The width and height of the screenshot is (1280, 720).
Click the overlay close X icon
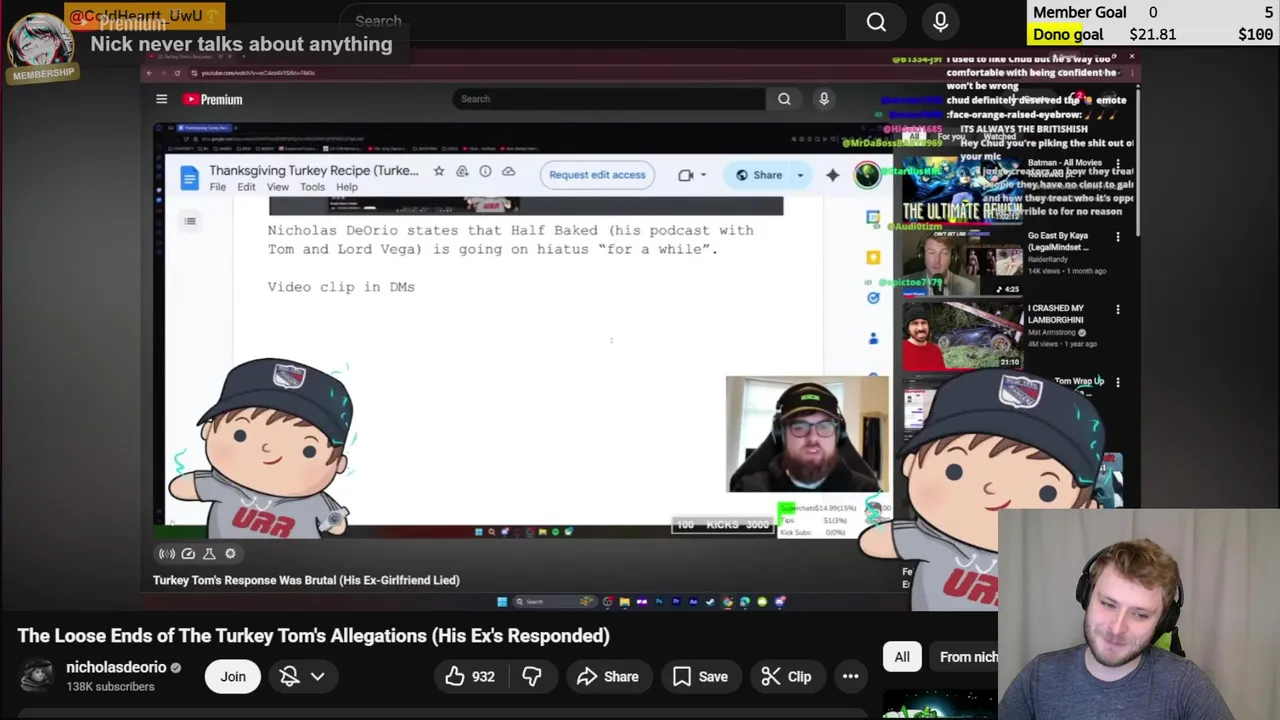(x=1131, y=57)
